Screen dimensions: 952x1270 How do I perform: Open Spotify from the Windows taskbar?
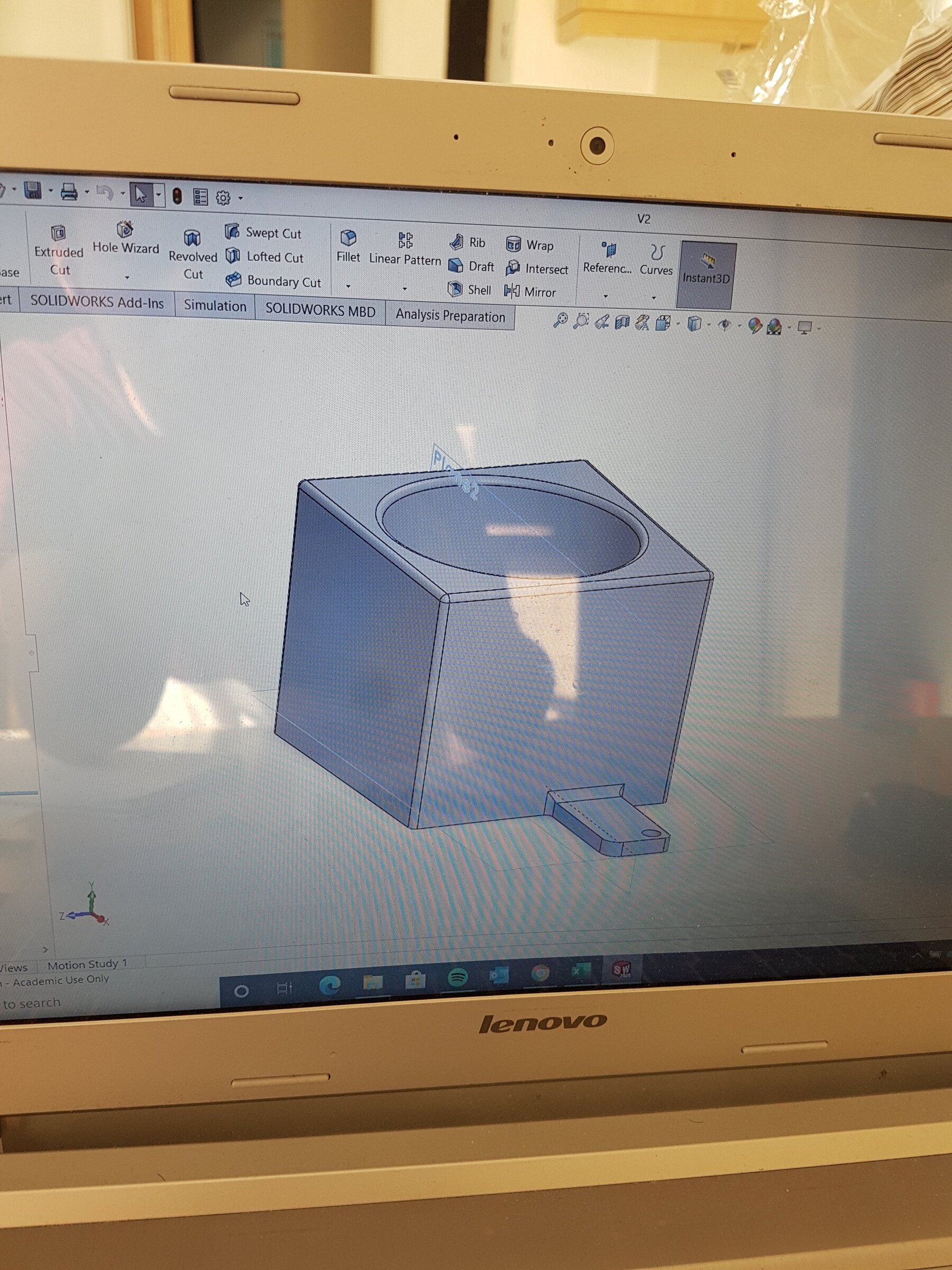pos(457,977)
